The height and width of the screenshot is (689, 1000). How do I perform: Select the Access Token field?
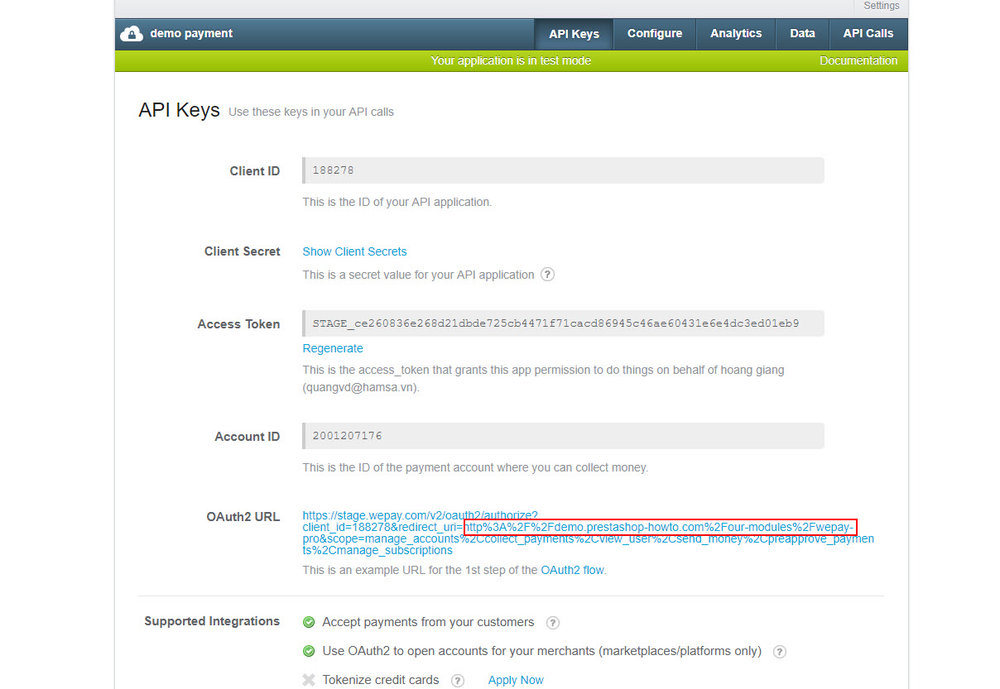coord(563,323)
